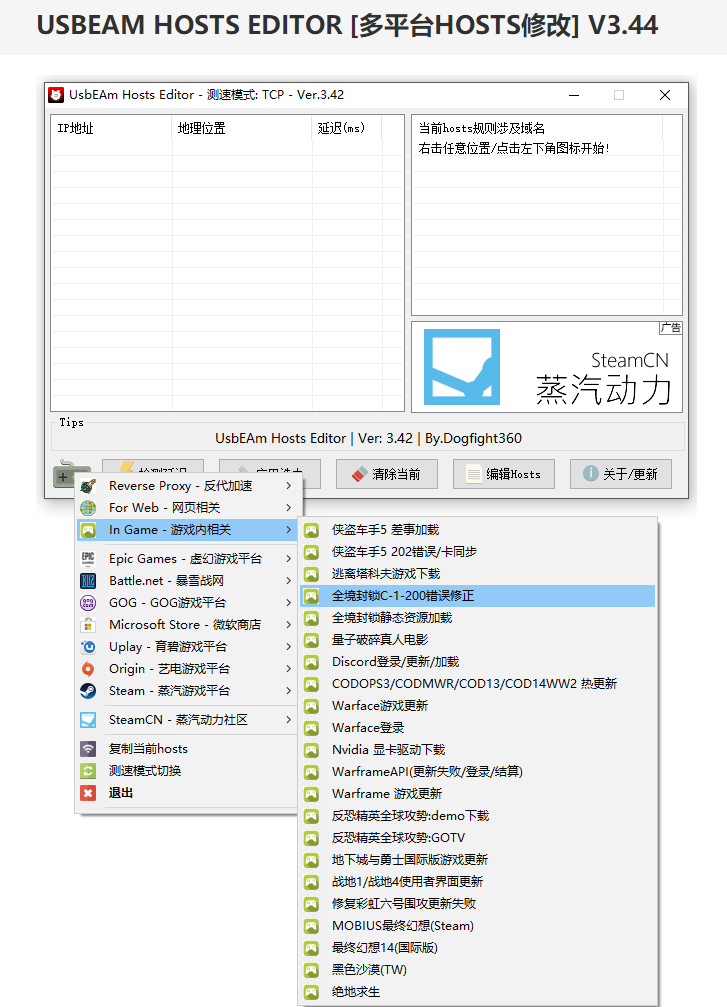Click the Microsoft Store icon
The width and height of the screenshot is (727, 1007).
point(88,625)
